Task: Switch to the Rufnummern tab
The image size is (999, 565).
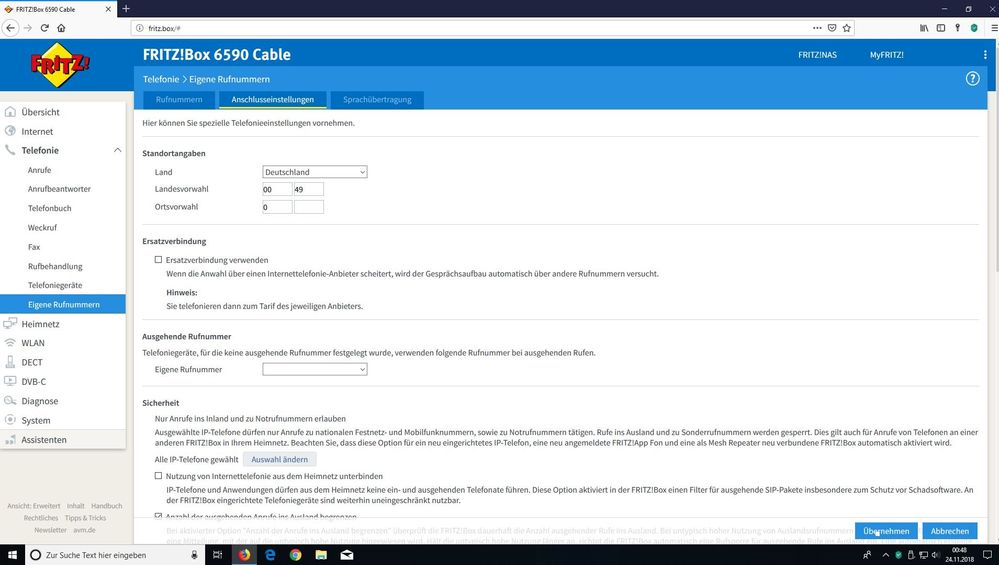Action: pos(179,99)
